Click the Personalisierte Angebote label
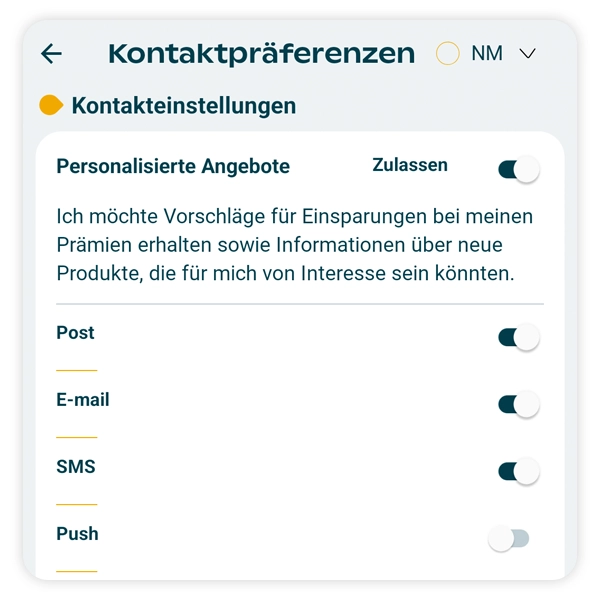Screen dimensions: 600x600 [173, 167]
